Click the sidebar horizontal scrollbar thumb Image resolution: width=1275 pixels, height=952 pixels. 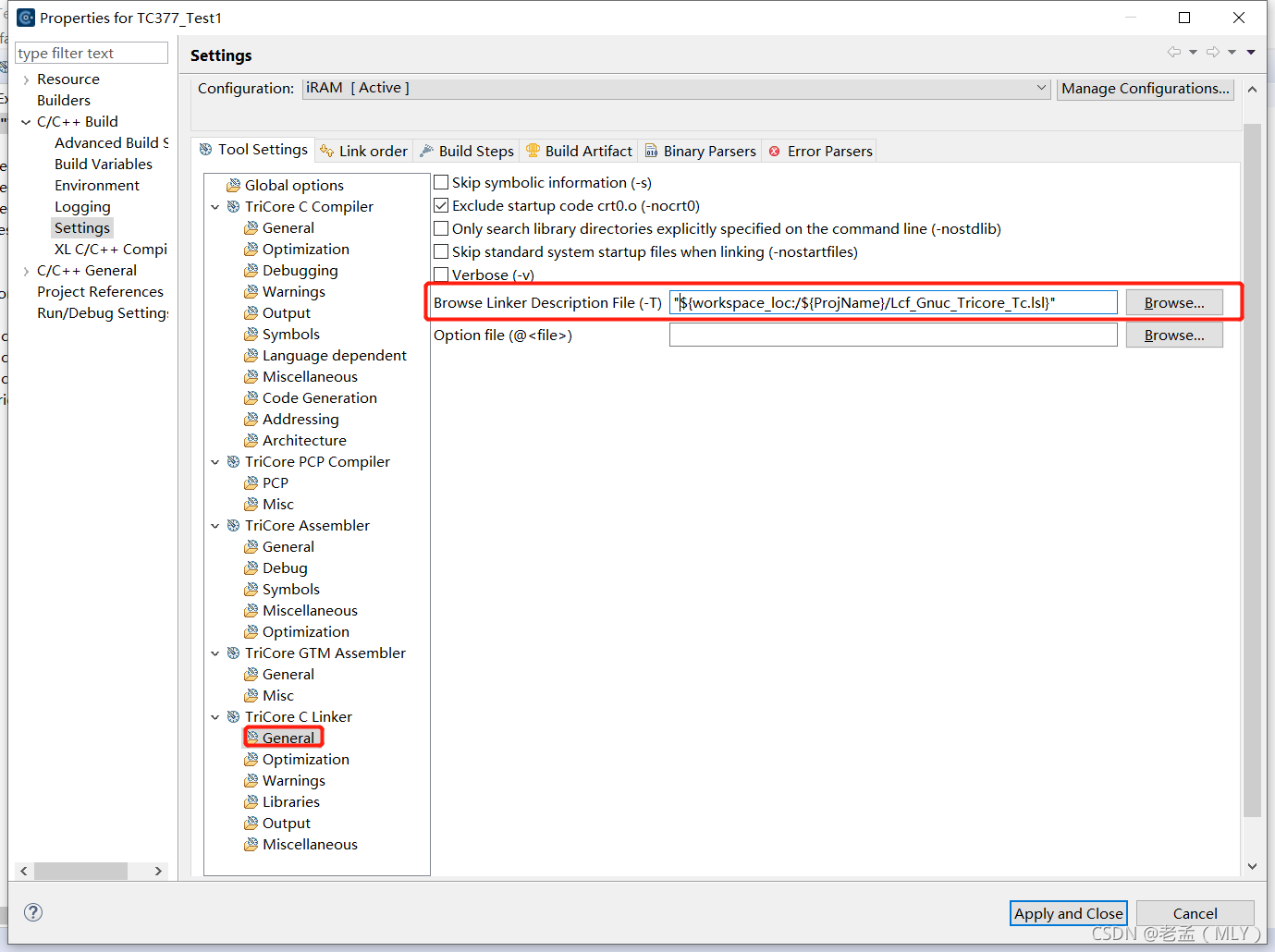click(x=80, y=871)
